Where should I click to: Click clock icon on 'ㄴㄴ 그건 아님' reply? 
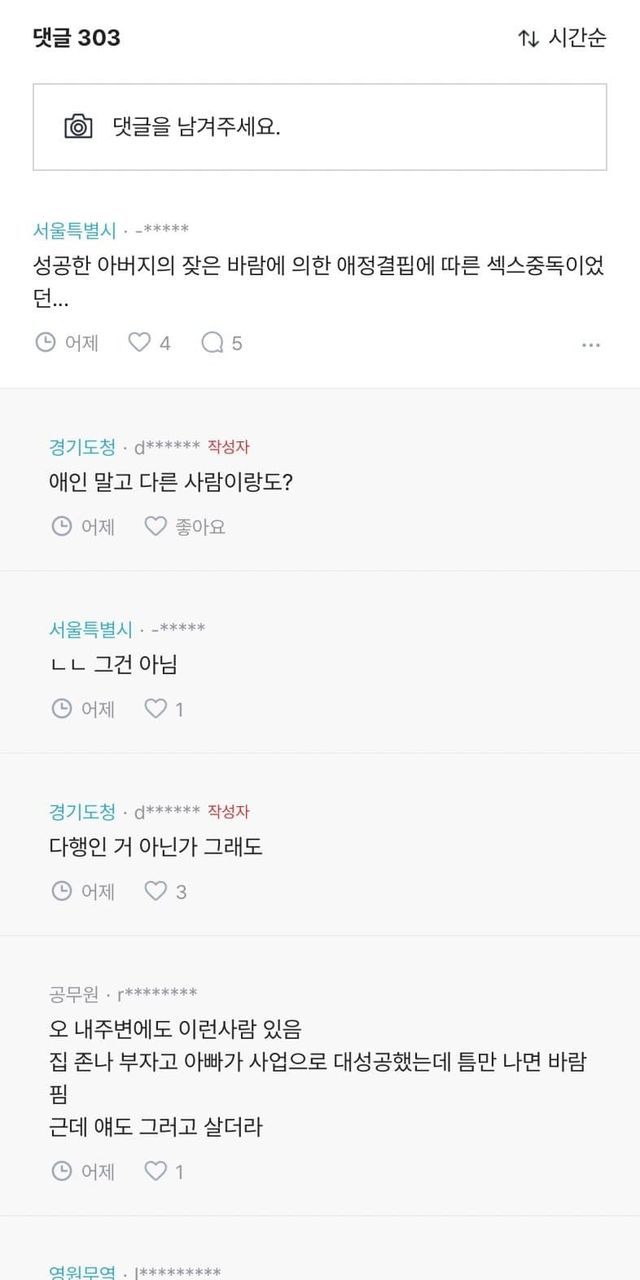click(x=62, y=709)
